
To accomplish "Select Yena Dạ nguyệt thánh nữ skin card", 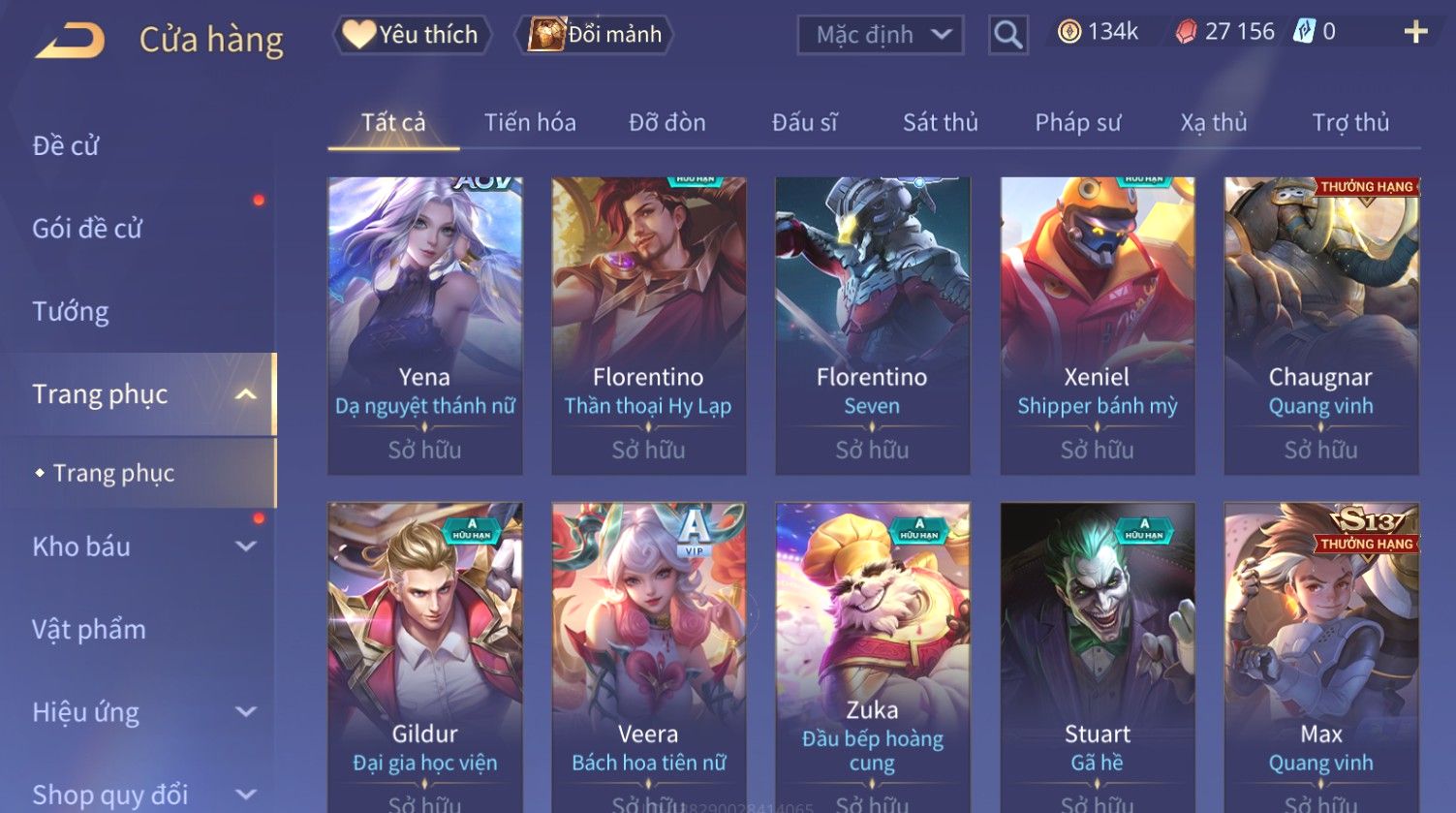I will point(425,326).
